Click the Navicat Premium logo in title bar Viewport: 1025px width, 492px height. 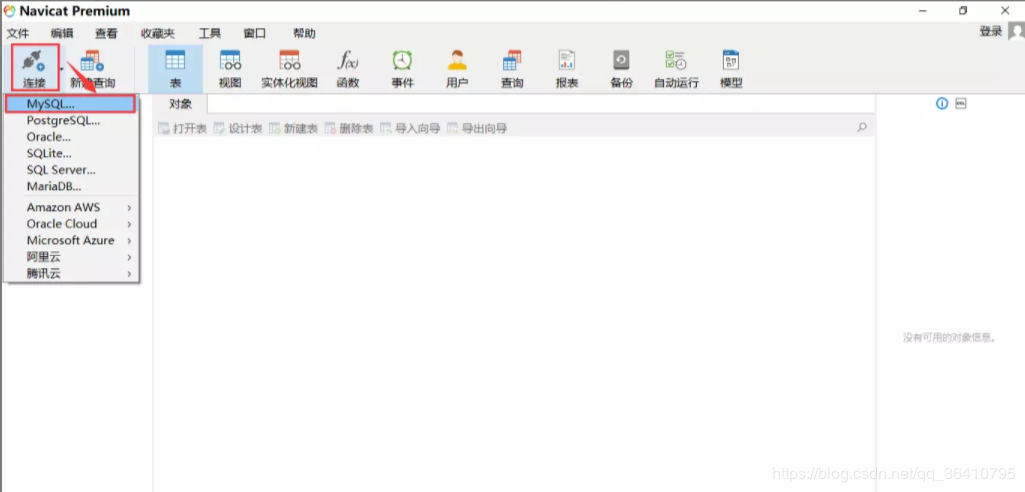pyautogui.click(x=10, y=11)
